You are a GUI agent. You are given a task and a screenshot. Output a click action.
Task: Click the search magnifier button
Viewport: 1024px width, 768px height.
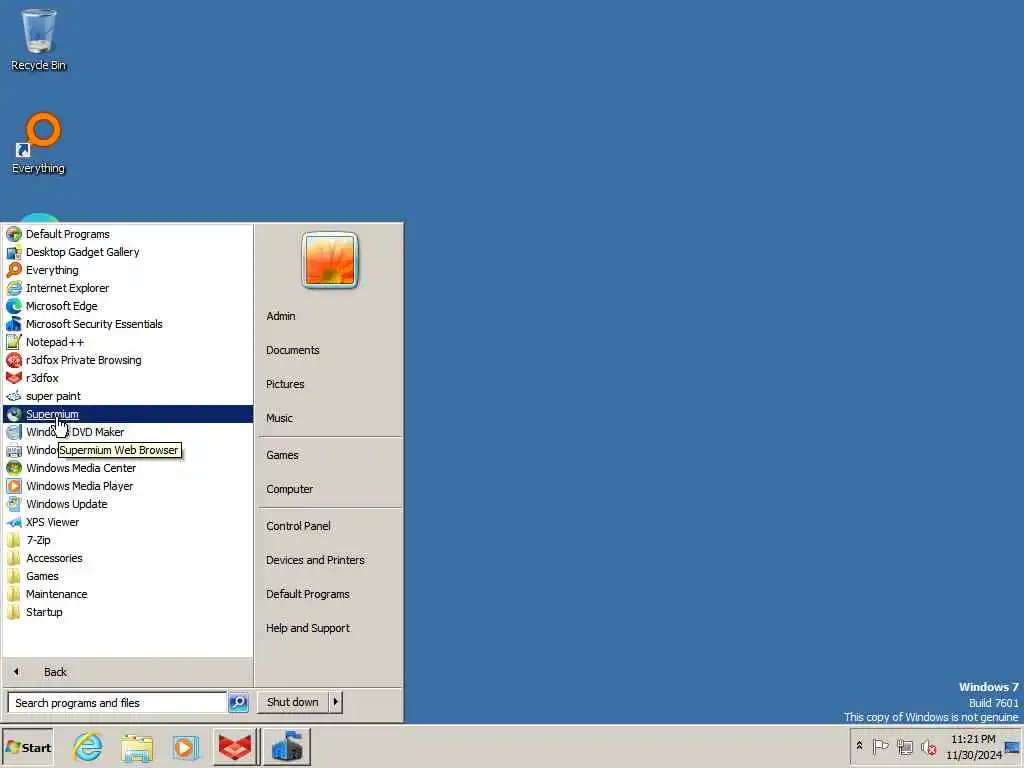(238, 703)
